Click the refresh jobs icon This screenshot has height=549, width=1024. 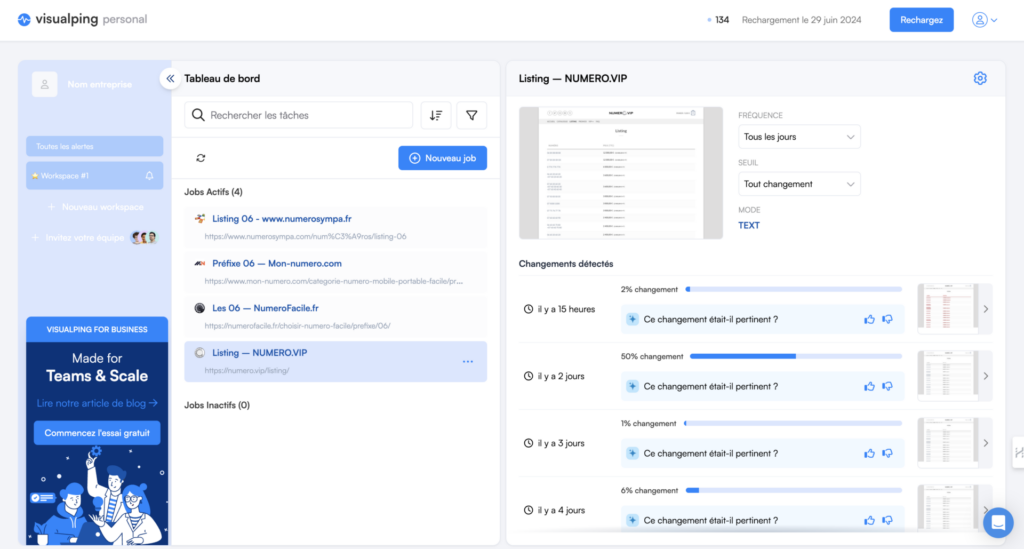click(200, 158)
